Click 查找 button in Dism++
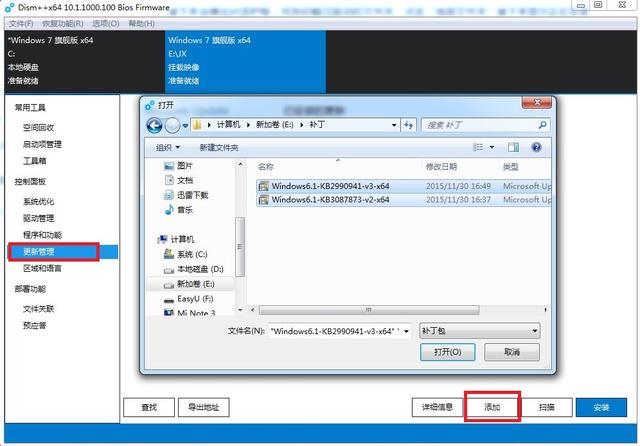Image resolution: width=640 pixels, height=446 pixels. click(149, 407)
